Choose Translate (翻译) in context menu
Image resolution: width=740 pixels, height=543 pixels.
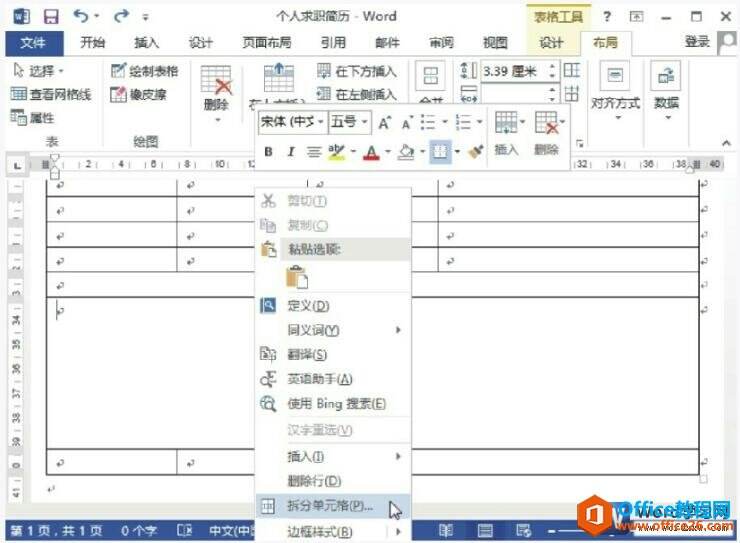pyautogui.click(x=333, y=354)
